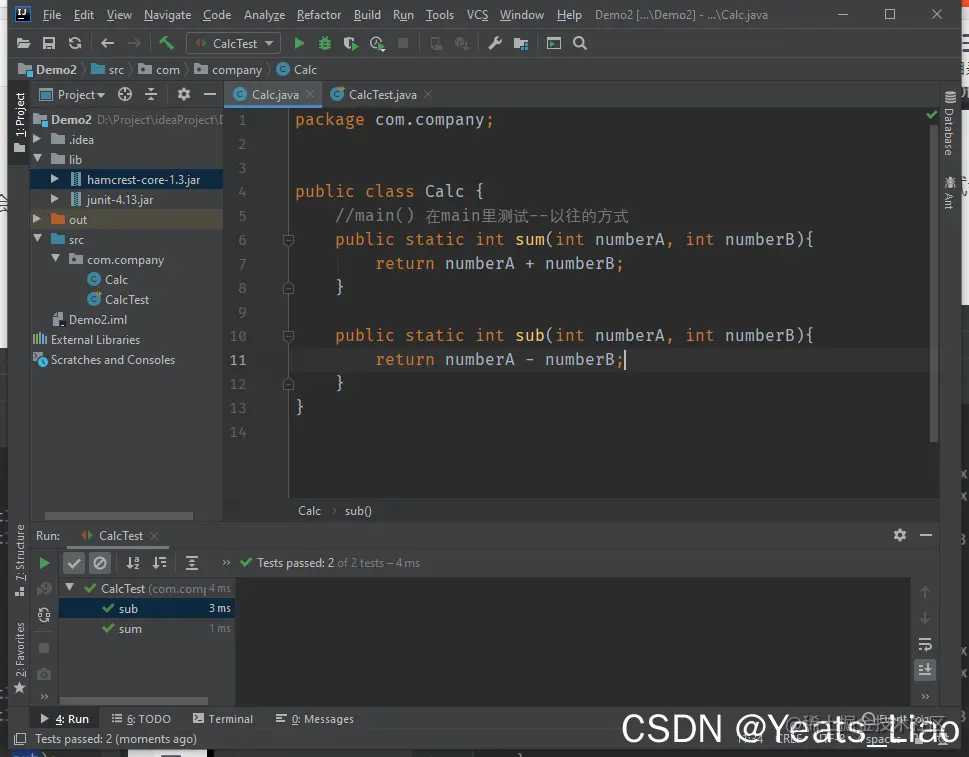Open the Refactor menu
969x757 pixels.
point(319,14)
